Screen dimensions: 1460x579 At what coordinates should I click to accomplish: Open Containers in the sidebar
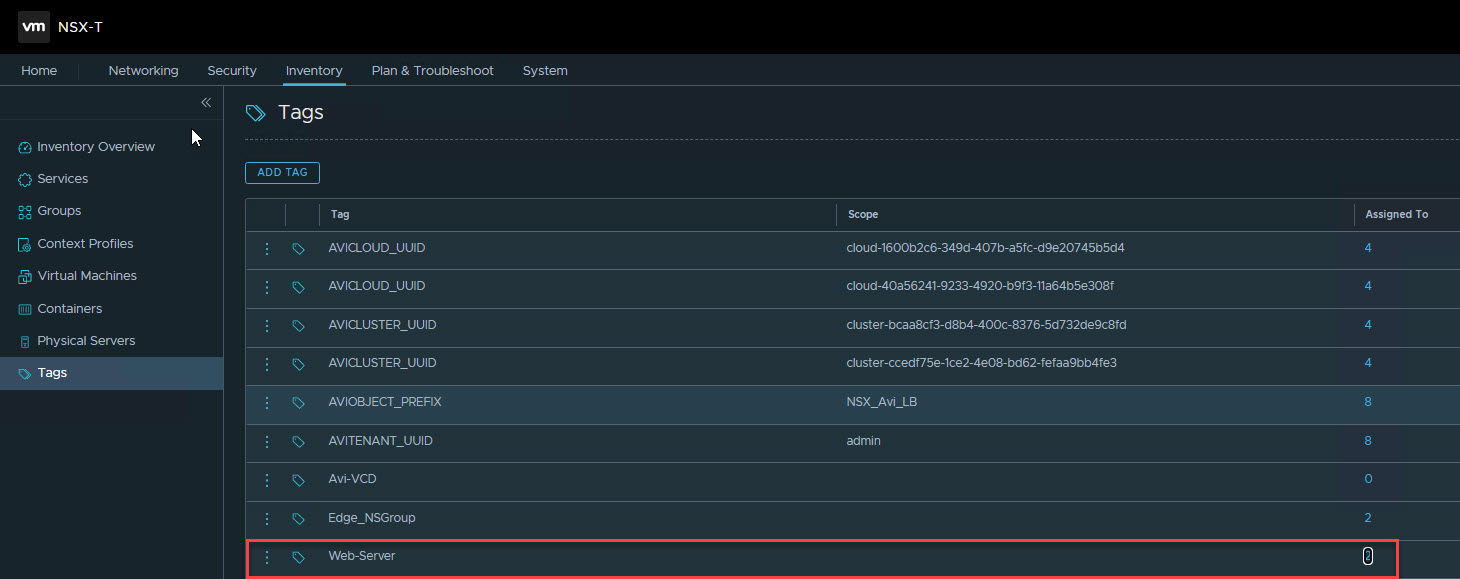click(69, 309)
